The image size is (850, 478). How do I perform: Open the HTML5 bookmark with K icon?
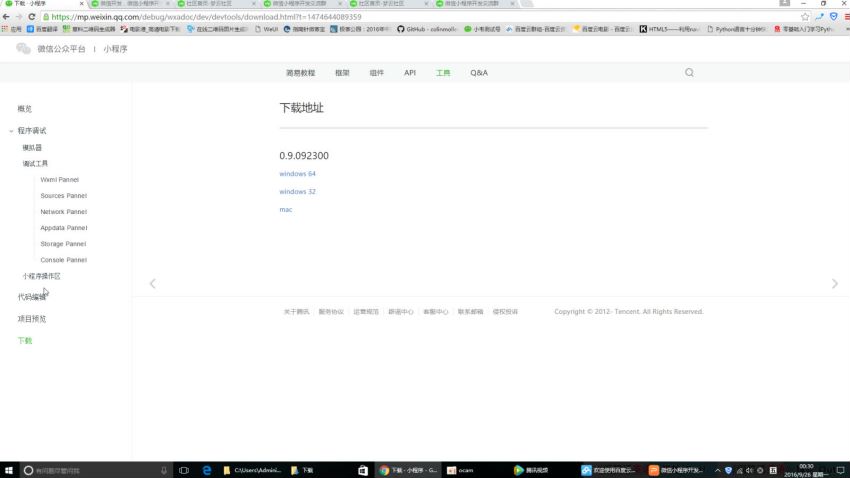tap(668, 29)
